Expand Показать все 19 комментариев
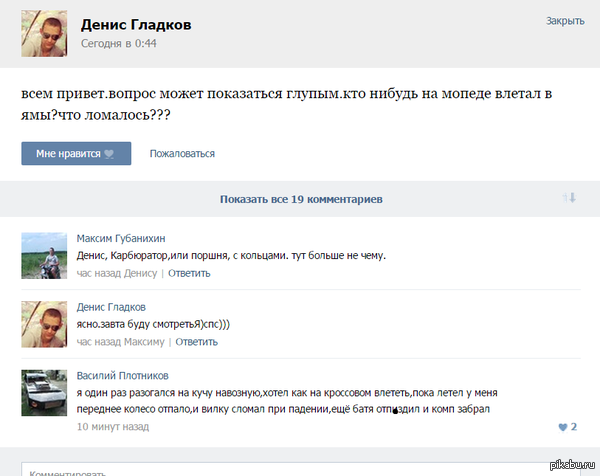Screen dimensions: 600x476 (300, 199)
